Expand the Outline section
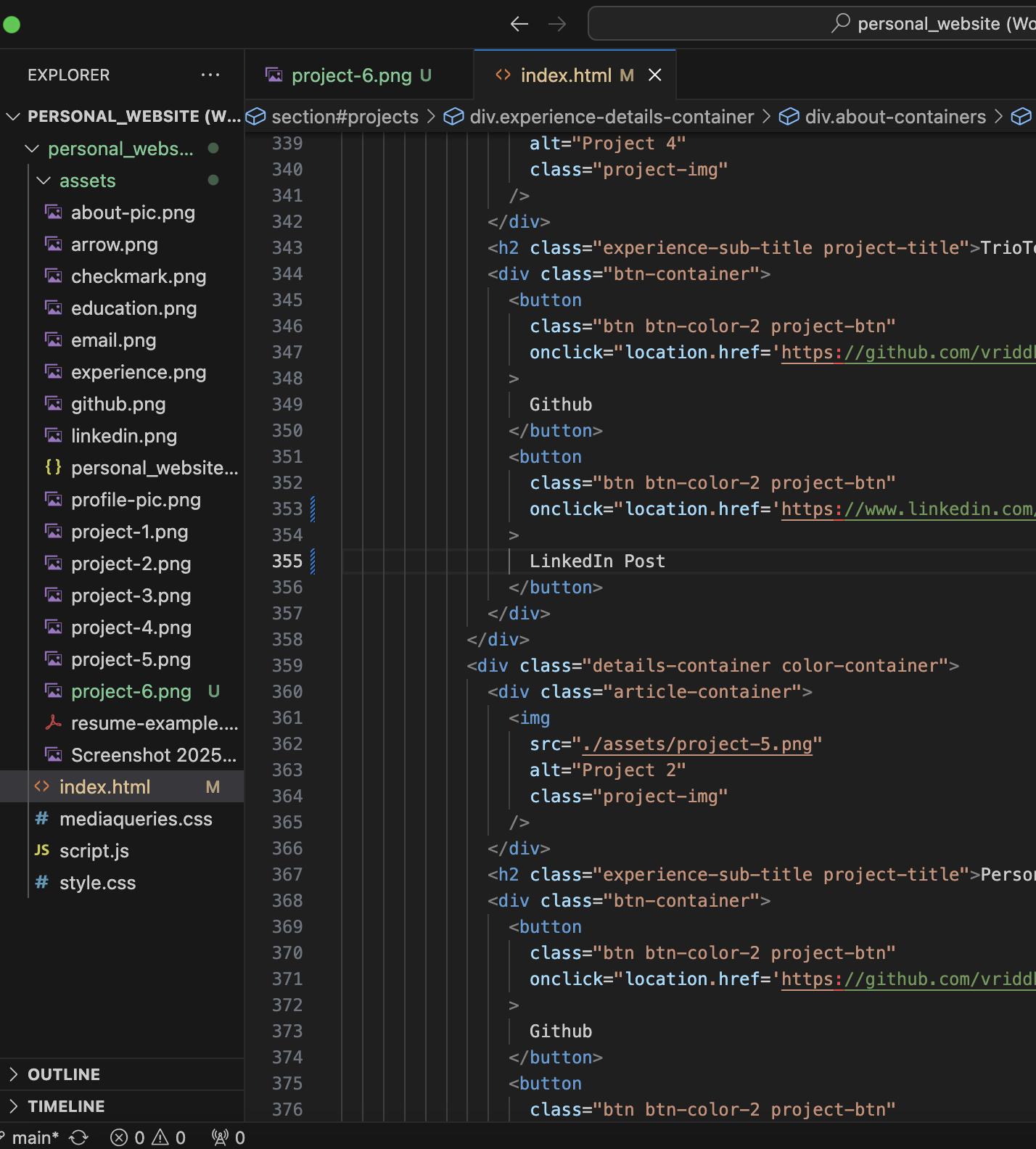 coord(64,1074)
